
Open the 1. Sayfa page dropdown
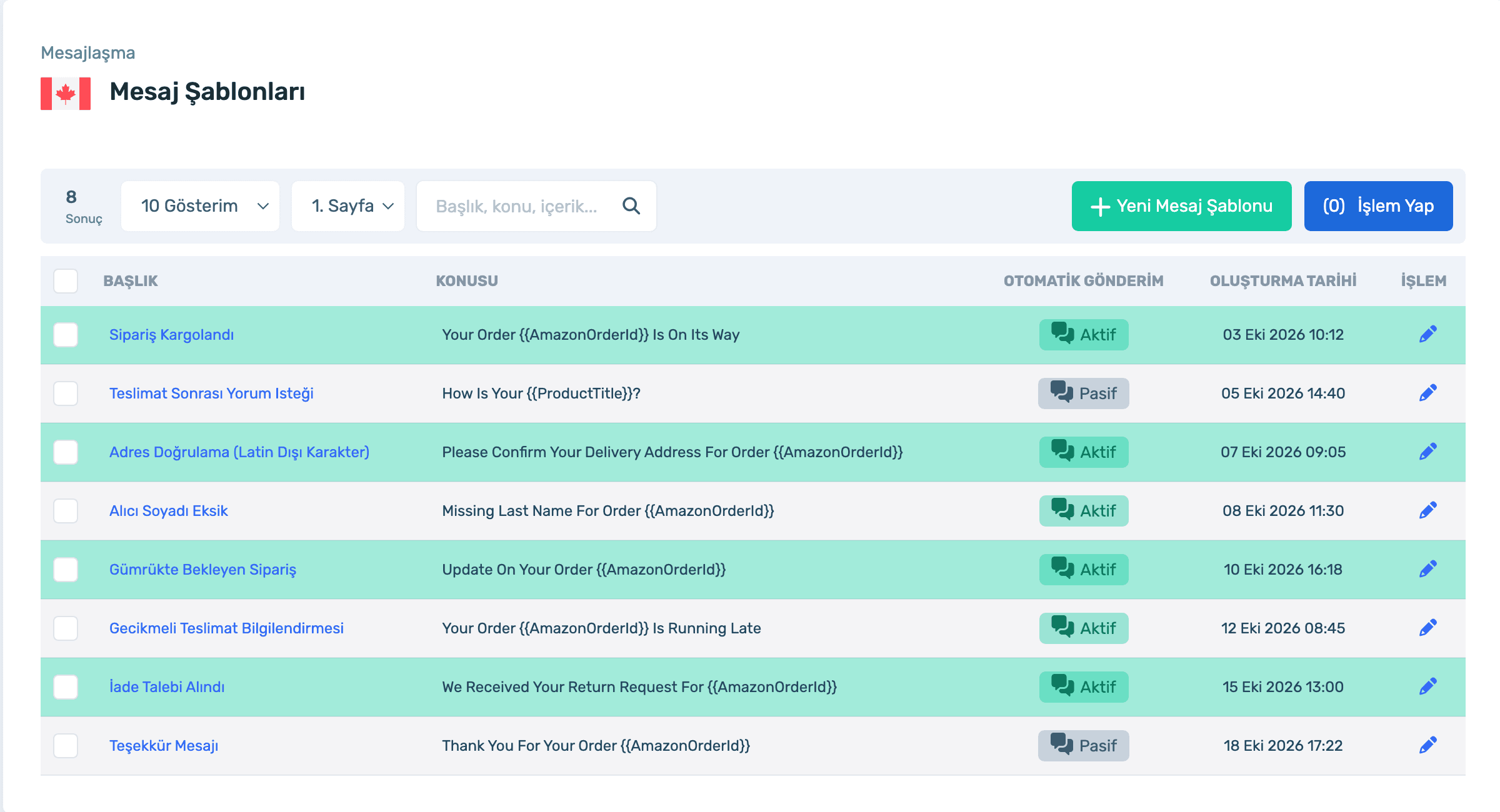point(348,206)
